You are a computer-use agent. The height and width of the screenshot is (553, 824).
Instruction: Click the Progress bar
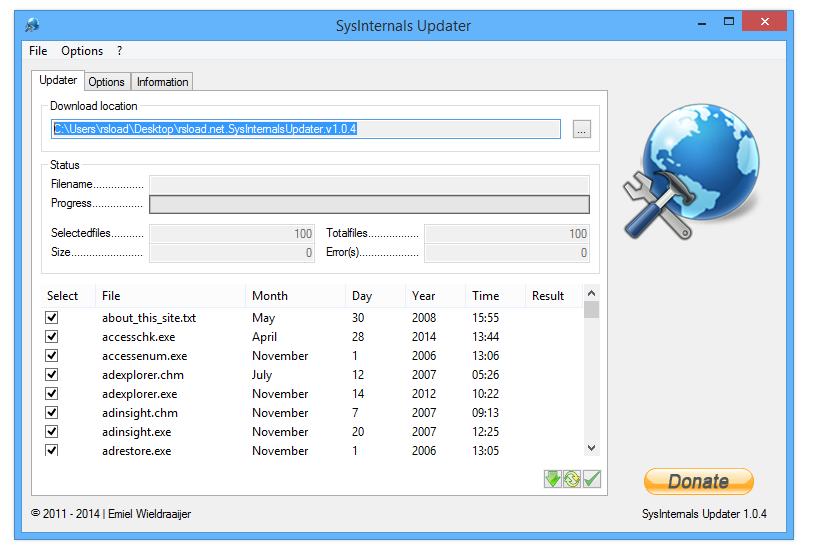click(369, 204)
